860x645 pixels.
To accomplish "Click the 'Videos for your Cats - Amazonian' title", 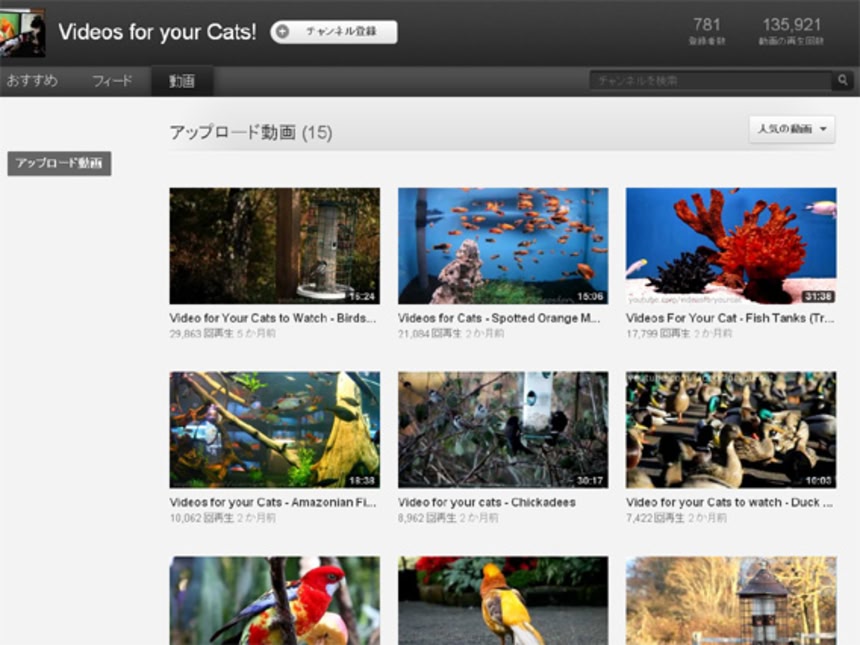I will click(272, 502).
